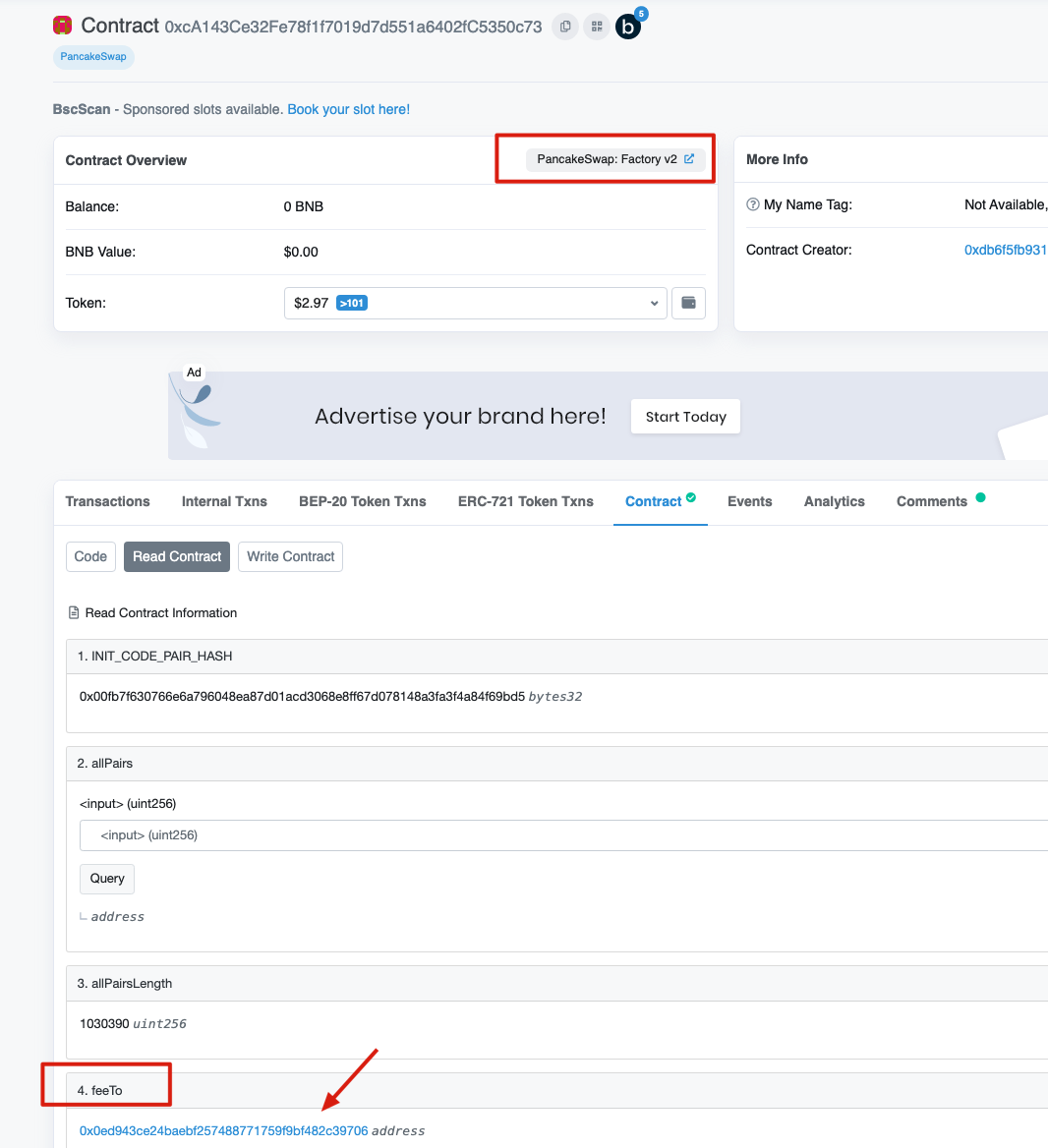Open the BEP-20 Token Txns tab
Screen dimensions: 1048x1148
coord(363,501)
